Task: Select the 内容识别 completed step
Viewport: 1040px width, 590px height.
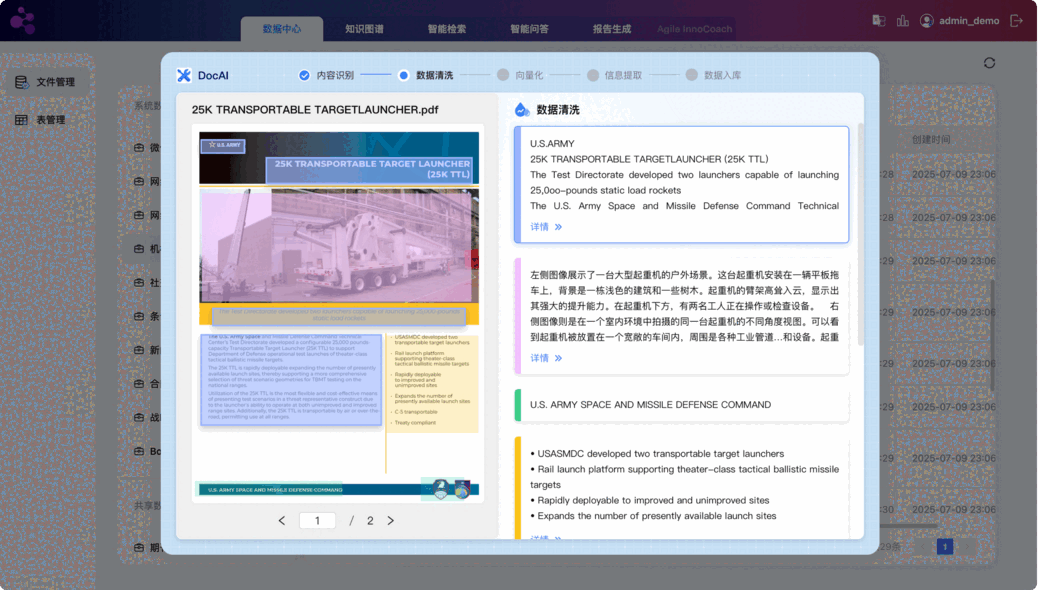Action: pyautogui.click(x=326, y=76)
